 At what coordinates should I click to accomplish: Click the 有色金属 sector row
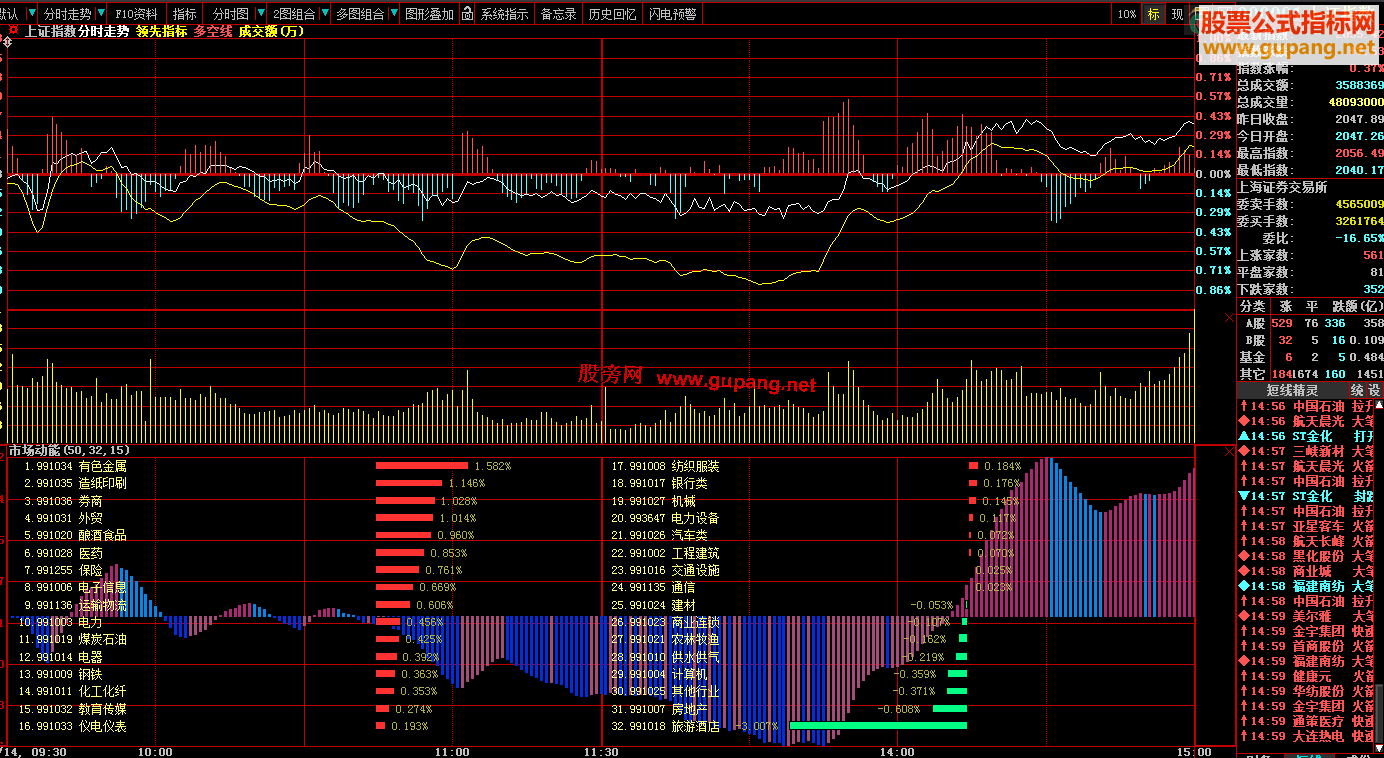pos(267,466)
